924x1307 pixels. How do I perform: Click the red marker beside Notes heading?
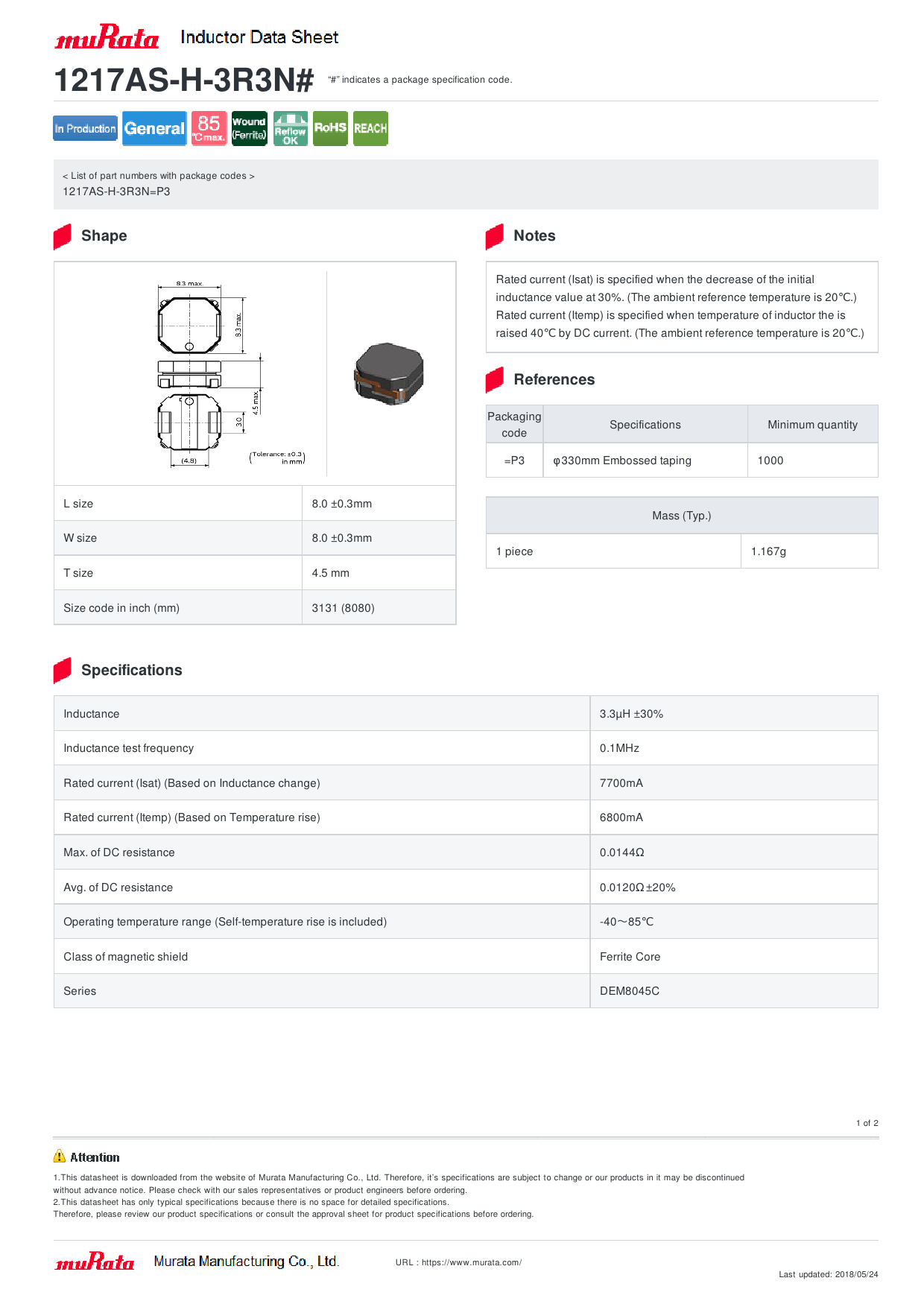click(x=495, y=236)
